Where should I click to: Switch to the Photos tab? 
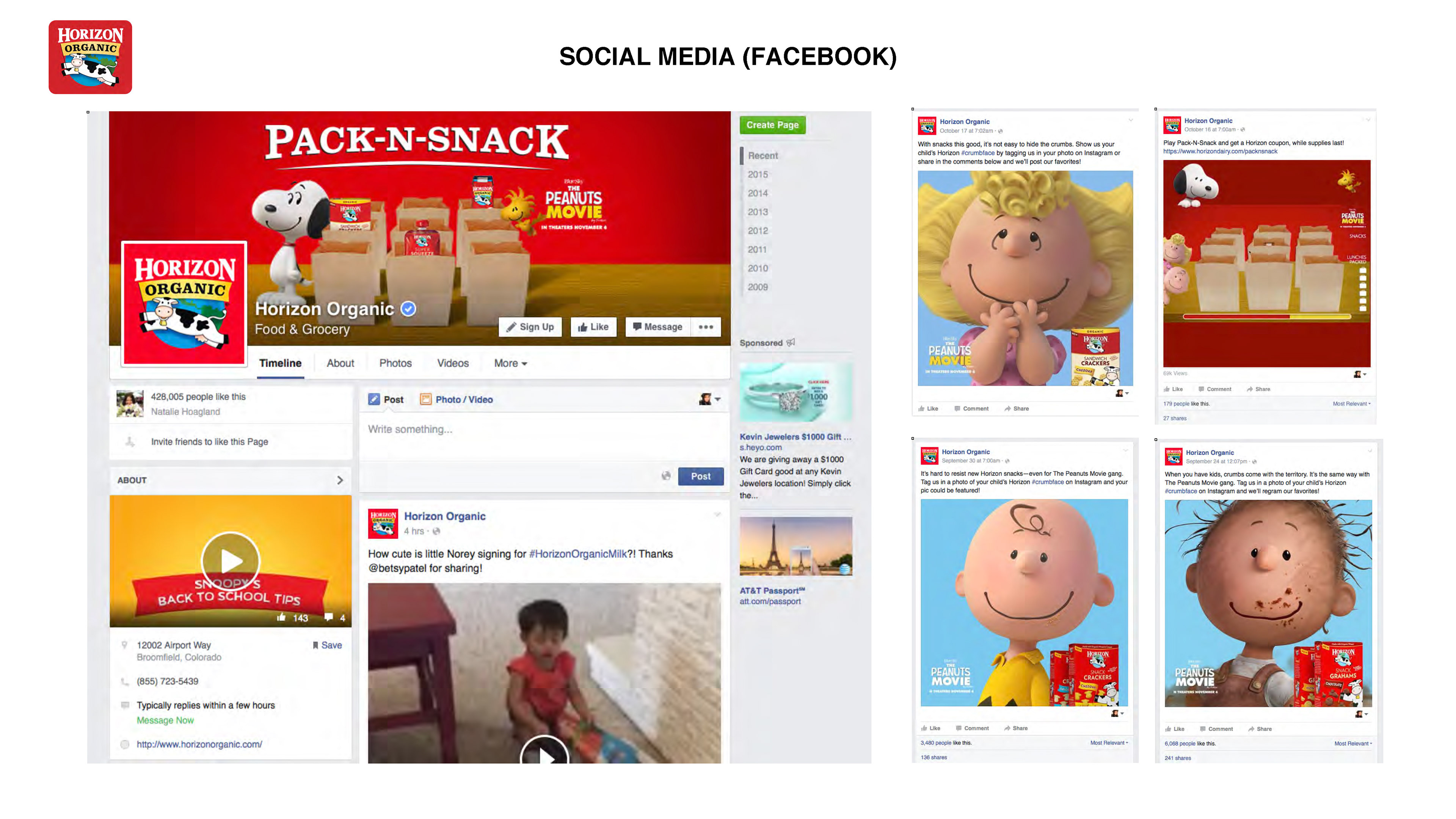point(395,363)
